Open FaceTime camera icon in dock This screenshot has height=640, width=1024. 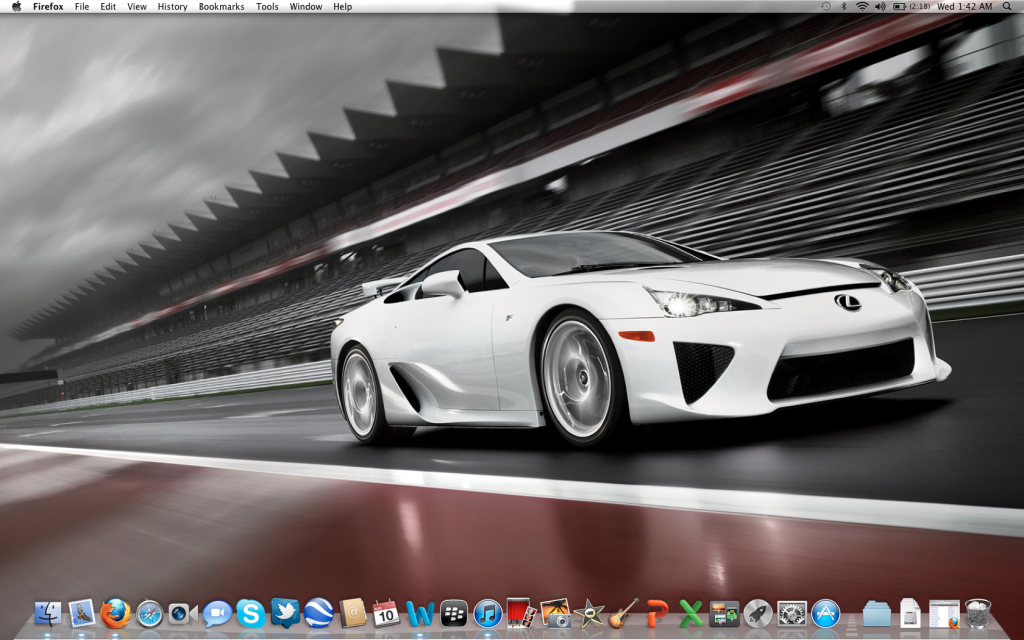pos(183,614)
